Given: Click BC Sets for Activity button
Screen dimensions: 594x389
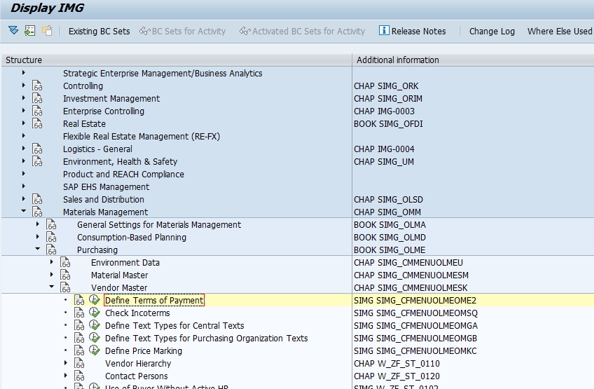Looking at the screenshot, I should pyautogui.click(x=183, y=31).
